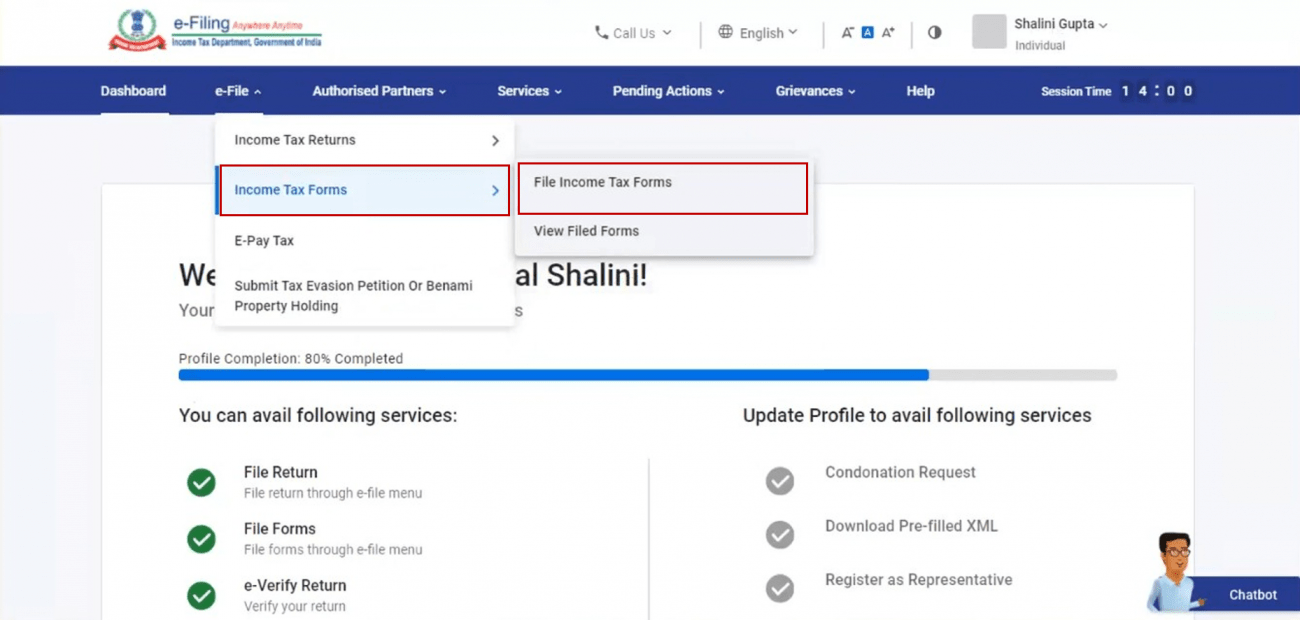1300x620 pixels.
Task: Select the A+ increase text size icon
Action: pyautogui.click(x=888, y=32)
